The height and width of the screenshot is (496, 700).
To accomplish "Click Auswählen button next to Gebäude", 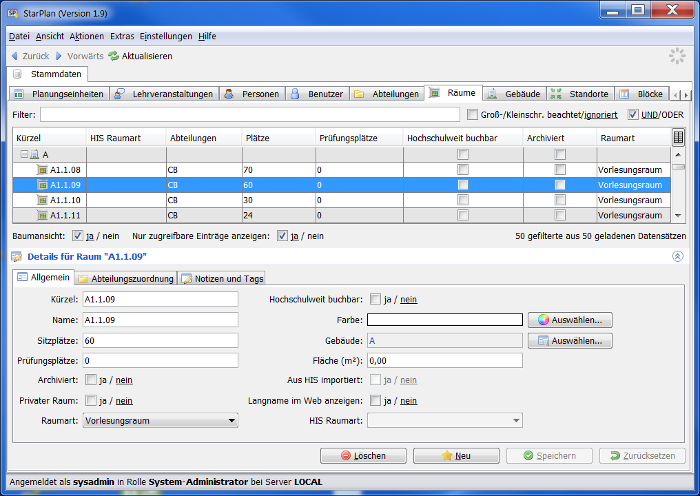I will 570,341.
